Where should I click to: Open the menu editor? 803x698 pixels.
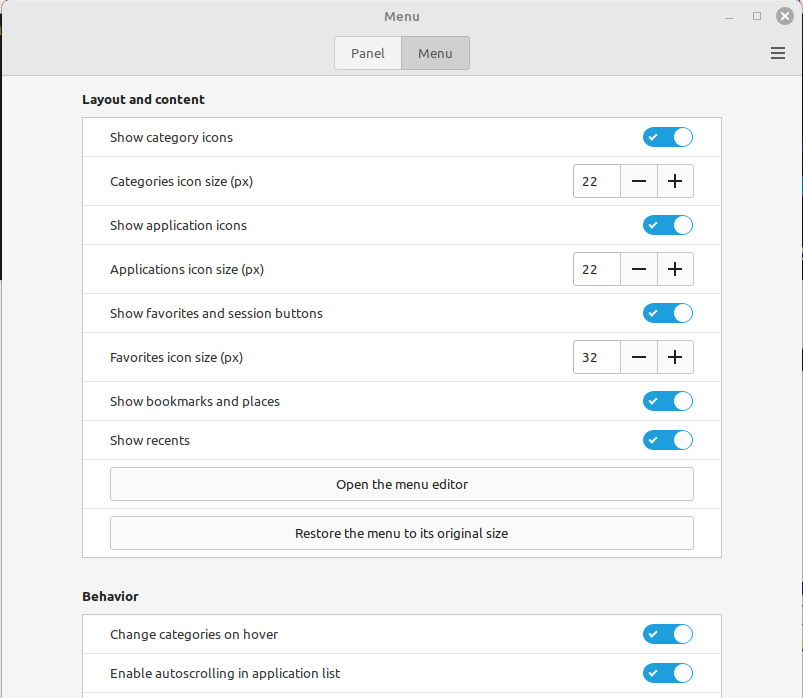click(x=401, y=485)
